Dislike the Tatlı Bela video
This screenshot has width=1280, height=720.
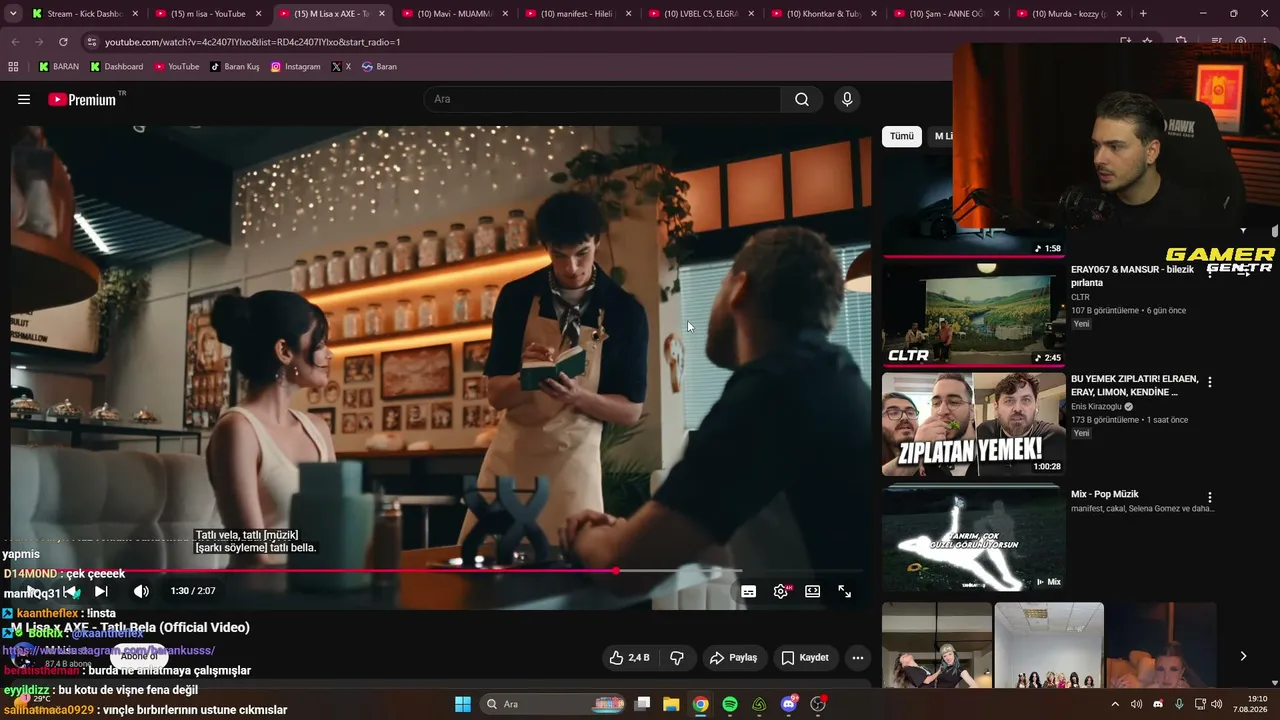point(677,657)
